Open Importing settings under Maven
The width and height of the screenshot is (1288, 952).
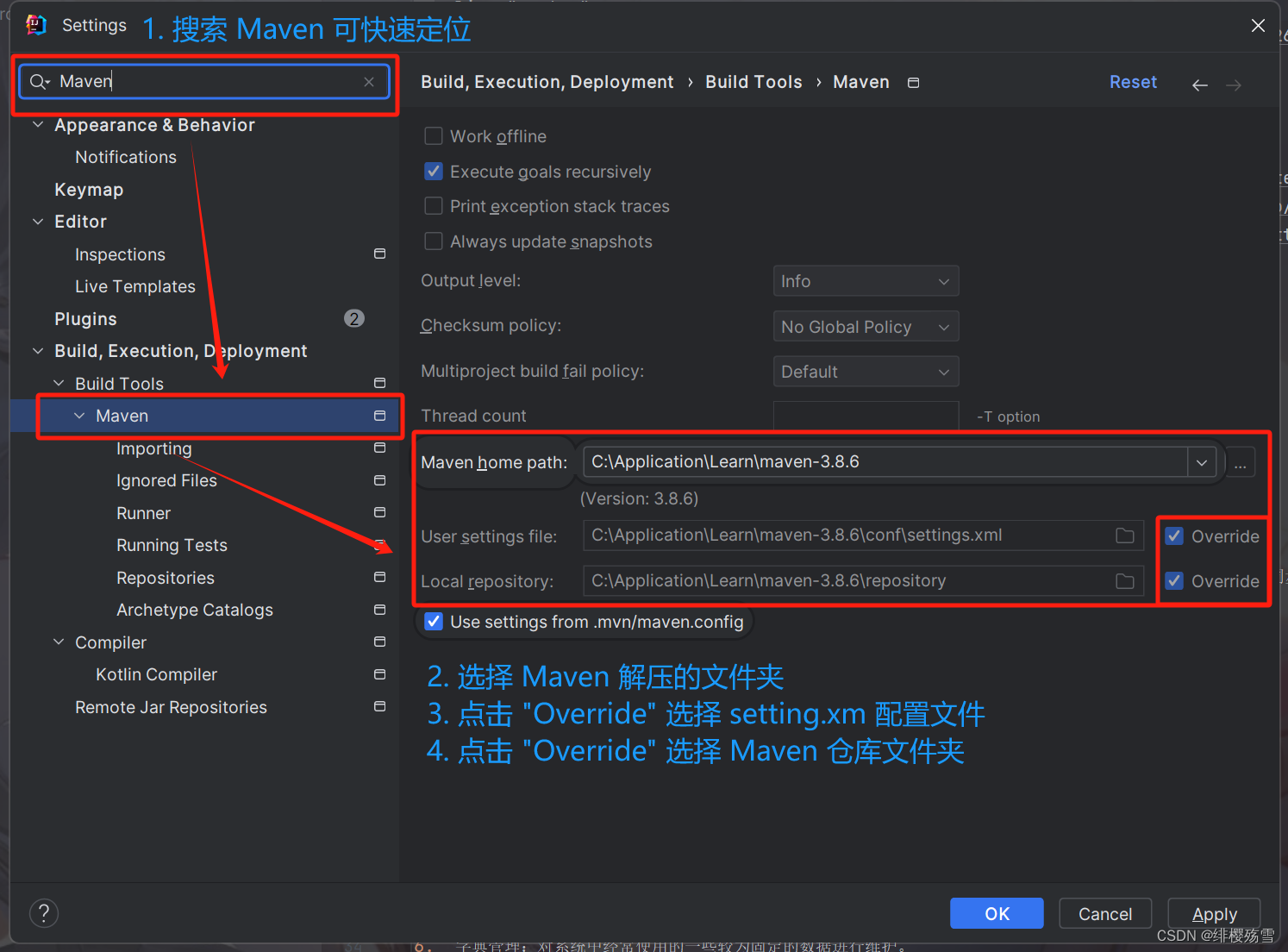[154, 448]
